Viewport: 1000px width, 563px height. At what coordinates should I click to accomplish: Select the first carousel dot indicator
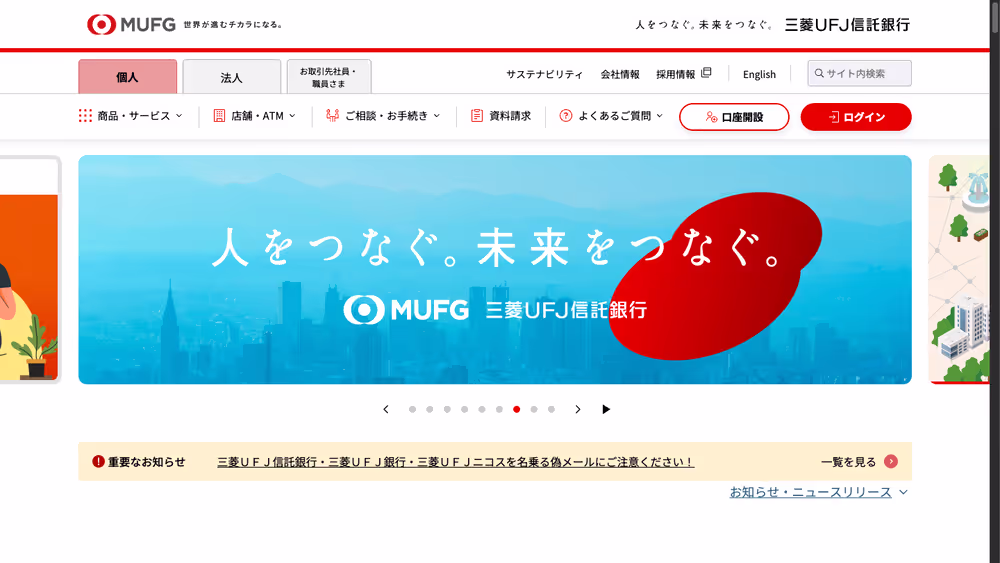tap(412, 409)
